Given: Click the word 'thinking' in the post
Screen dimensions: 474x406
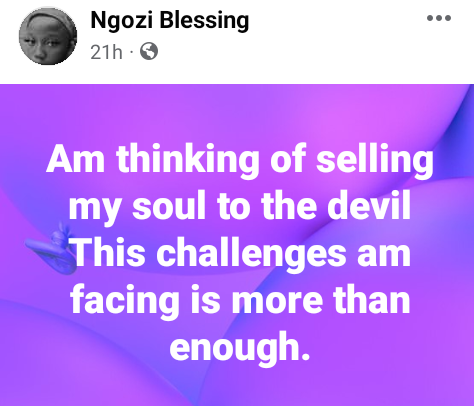Looking at the screenshot, I should 188,160.
